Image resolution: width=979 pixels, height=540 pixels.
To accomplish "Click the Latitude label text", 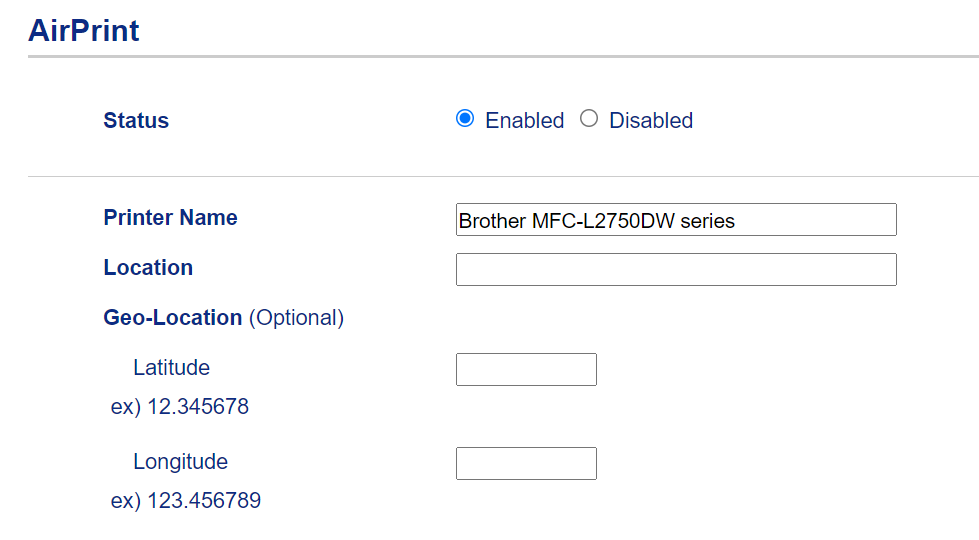I will point(171,368).
